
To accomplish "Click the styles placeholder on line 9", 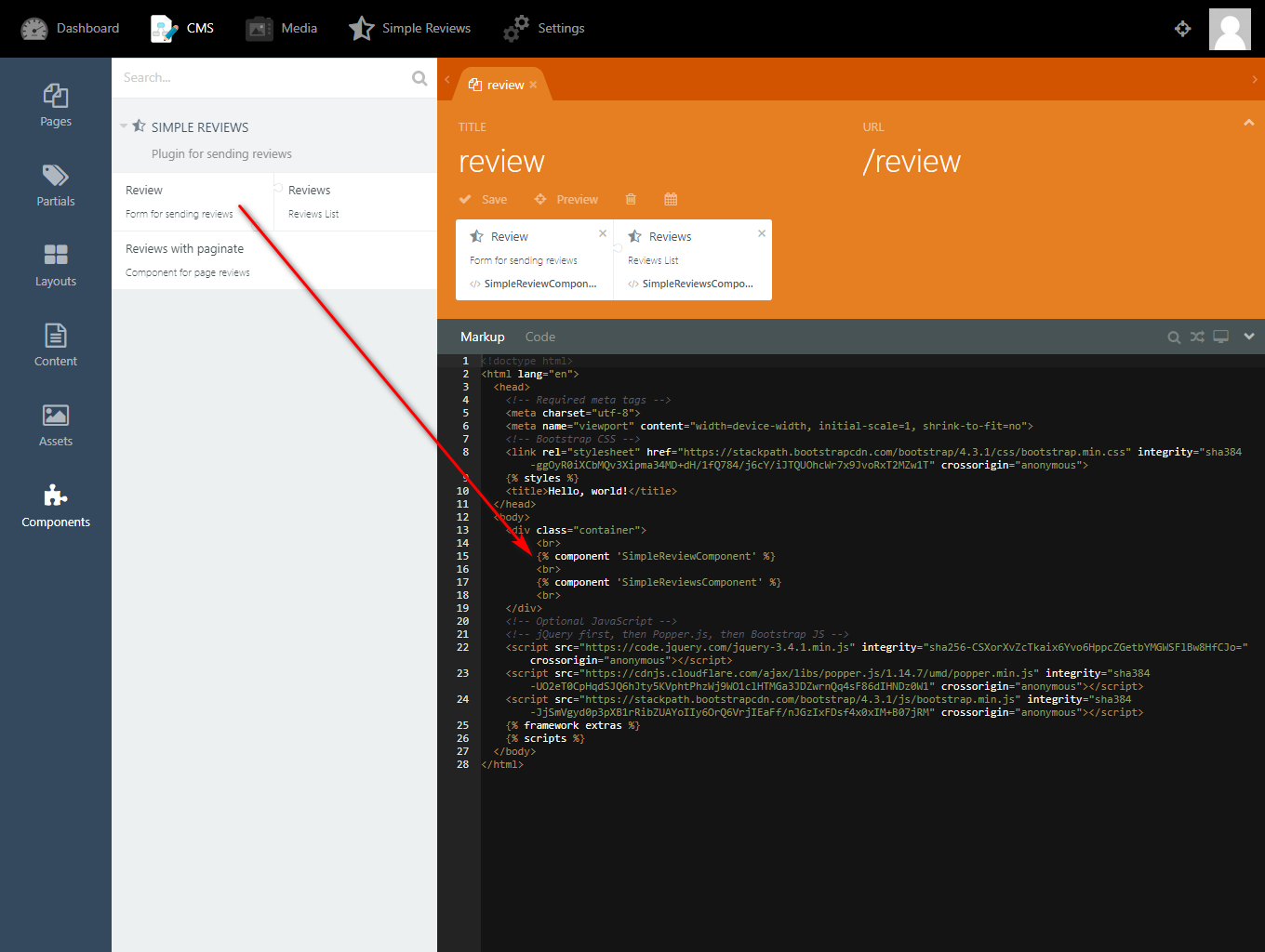I will [x=542, y=478].
